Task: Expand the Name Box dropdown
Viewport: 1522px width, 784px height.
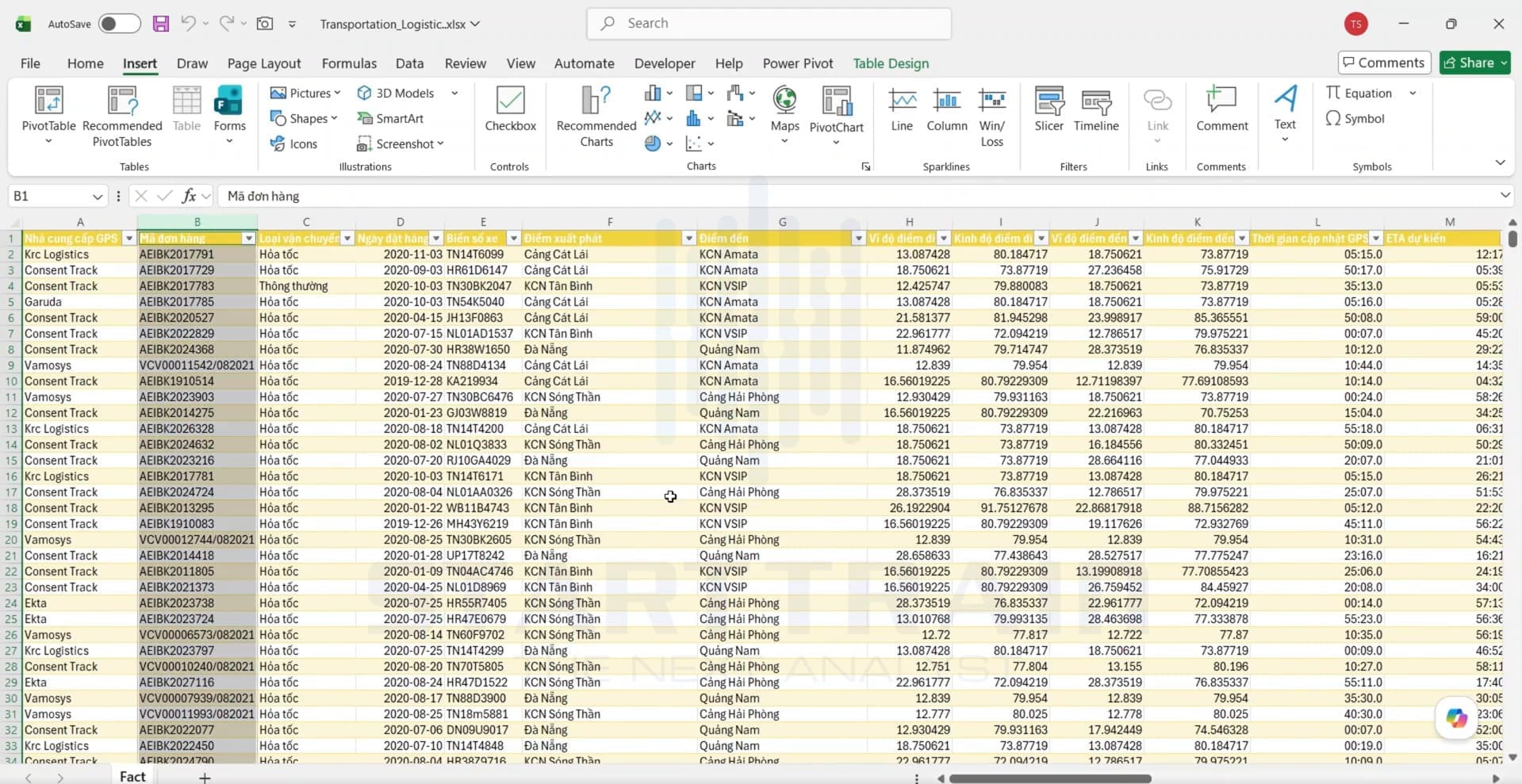Action: [98, 197]
